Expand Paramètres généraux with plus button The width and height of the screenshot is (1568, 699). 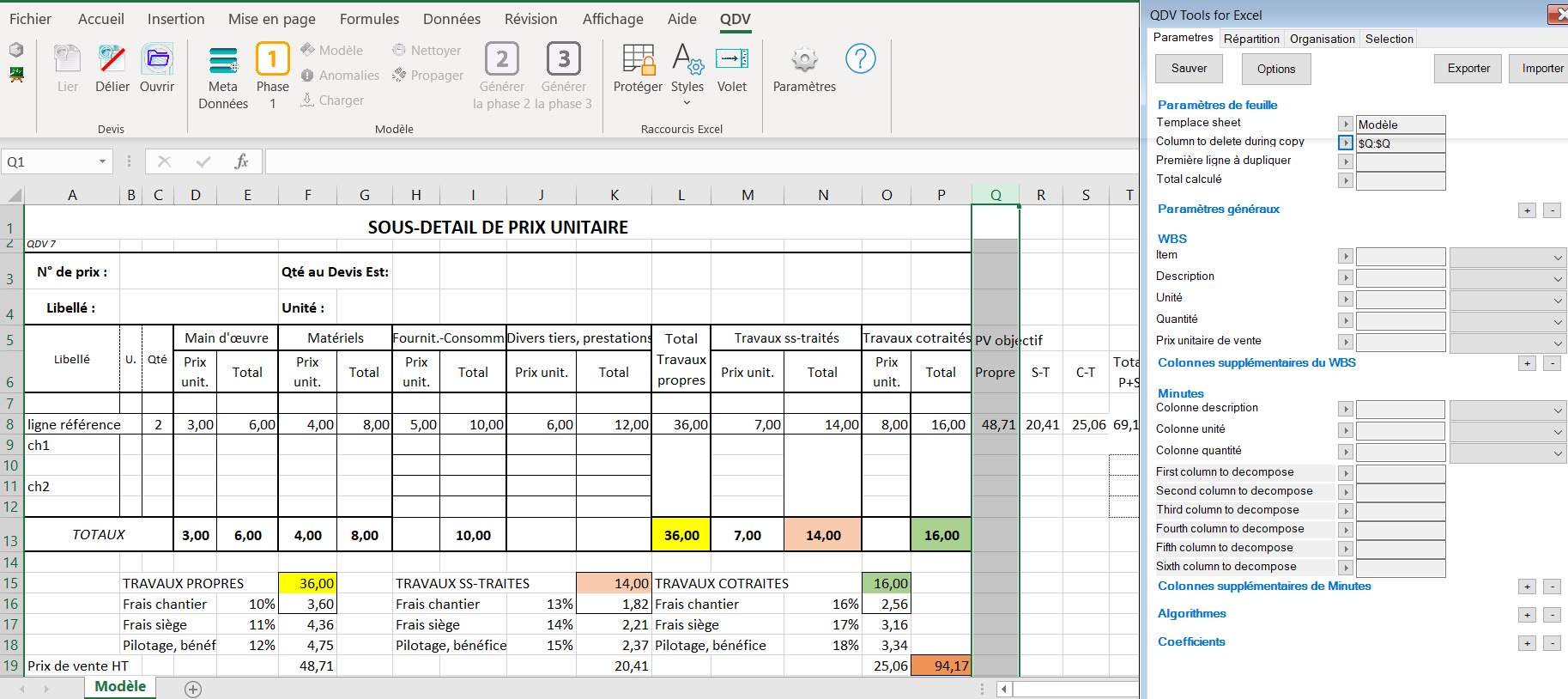click(x=1527, y=210)
